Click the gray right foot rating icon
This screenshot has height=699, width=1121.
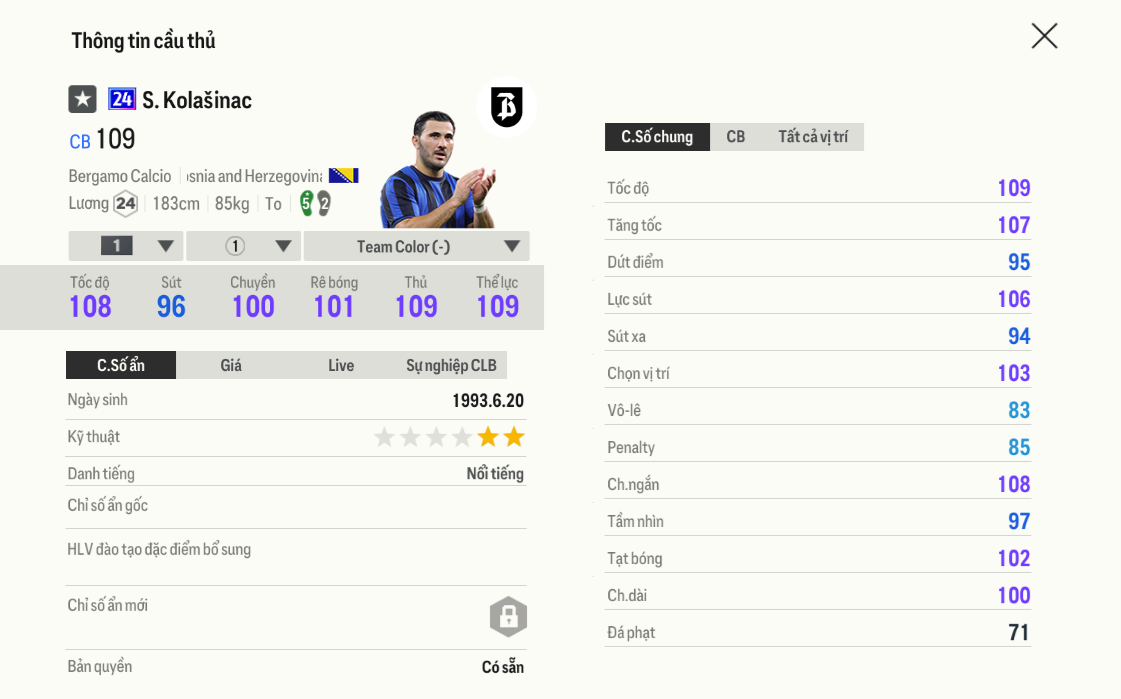click(324, 203)
